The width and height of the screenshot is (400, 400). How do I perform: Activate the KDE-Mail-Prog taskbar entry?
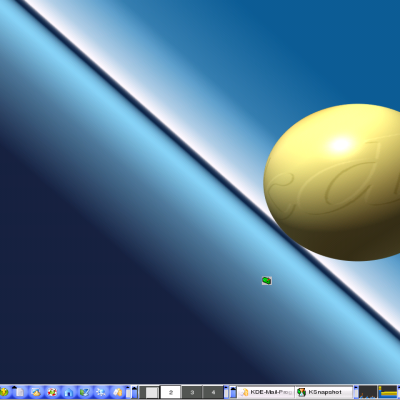(266, 392)
